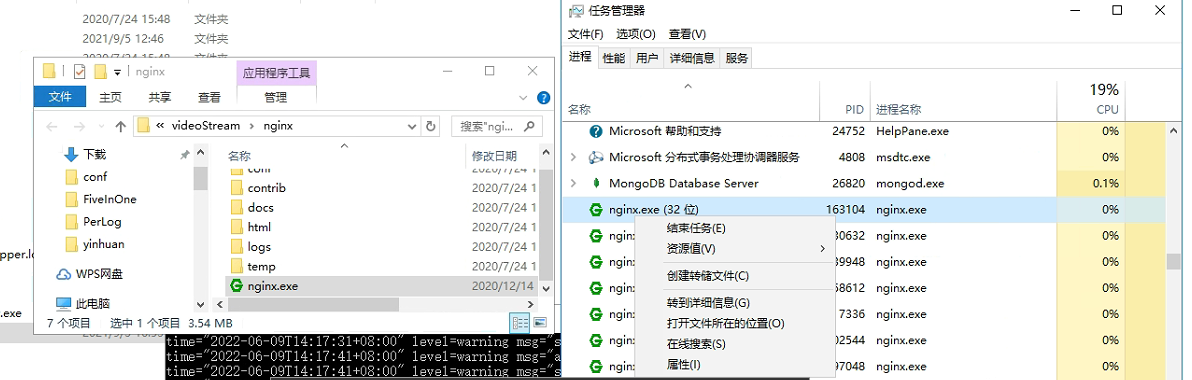Click the logs folder icon
1192x380 pixels.
(236, 247)
